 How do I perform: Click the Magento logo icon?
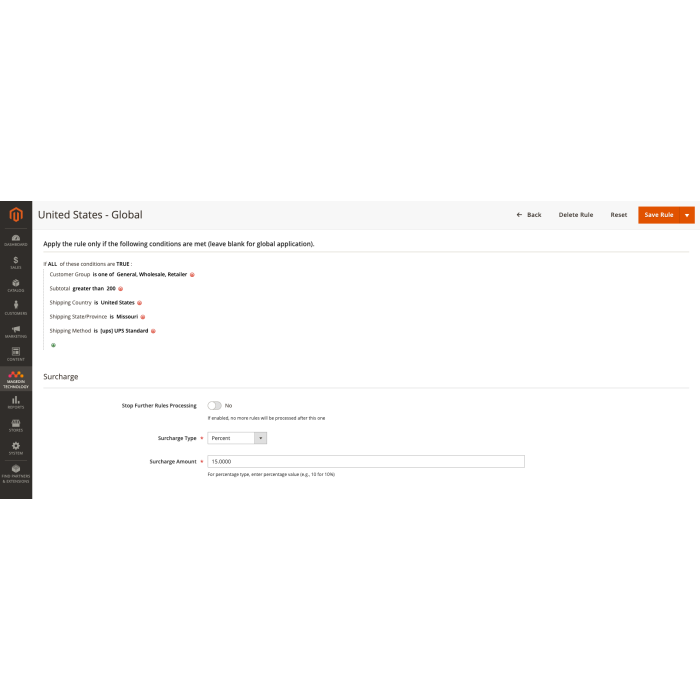click(16, 215)
